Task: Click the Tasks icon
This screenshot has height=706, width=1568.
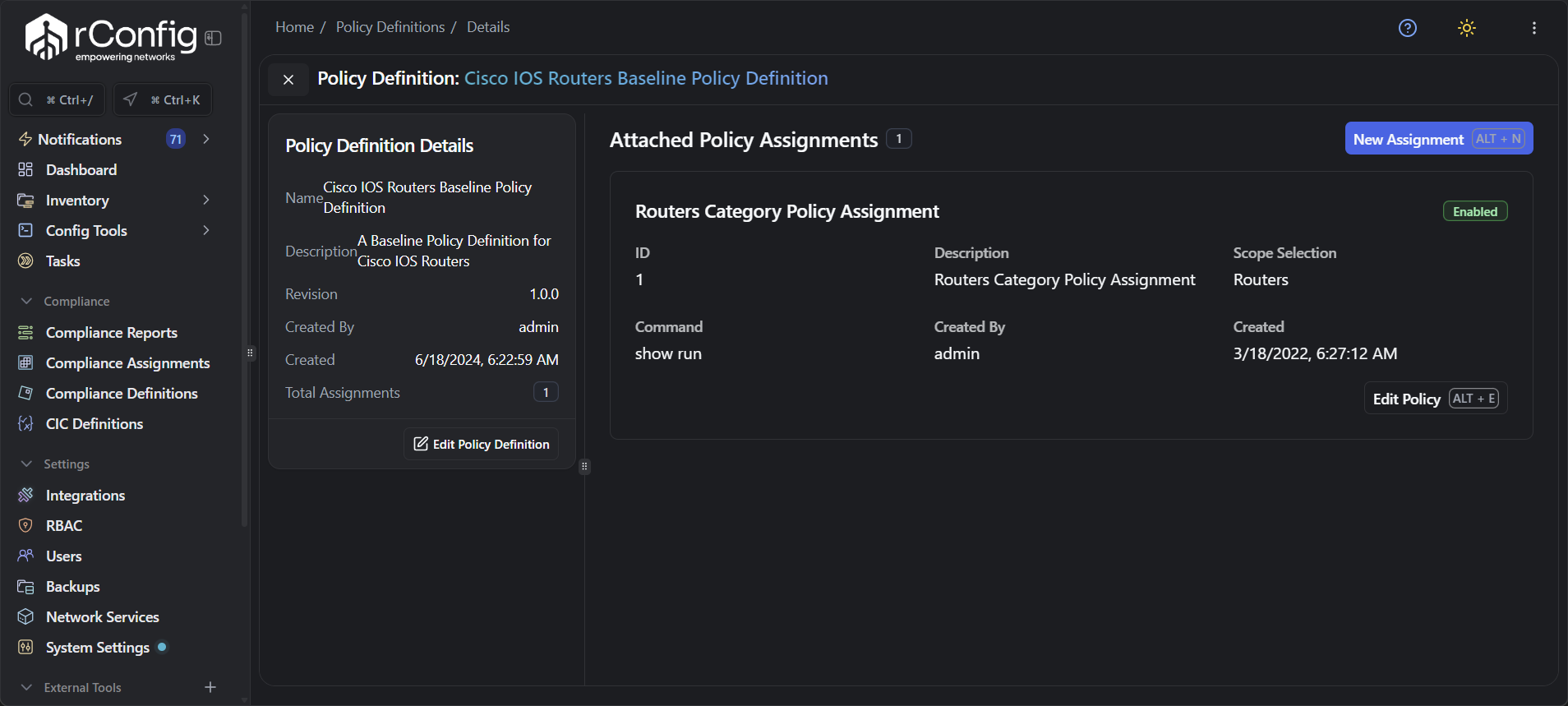Action: pos(25,261)
